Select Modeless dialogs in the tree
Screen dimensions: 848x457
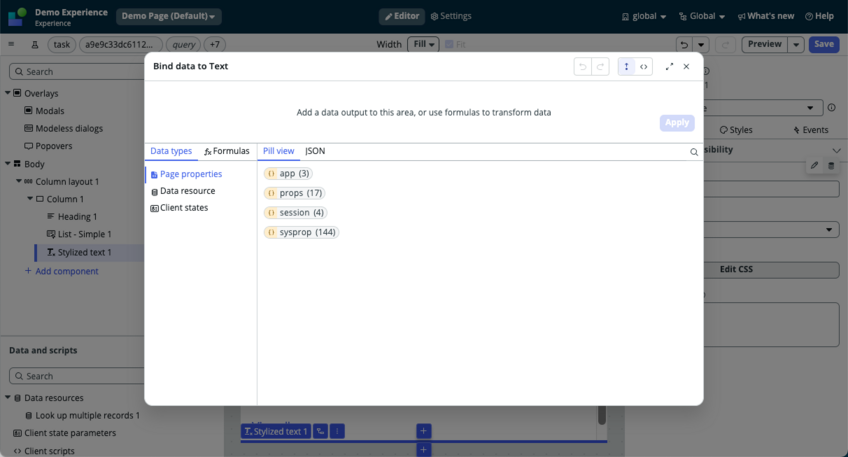(x=69, y=129)
